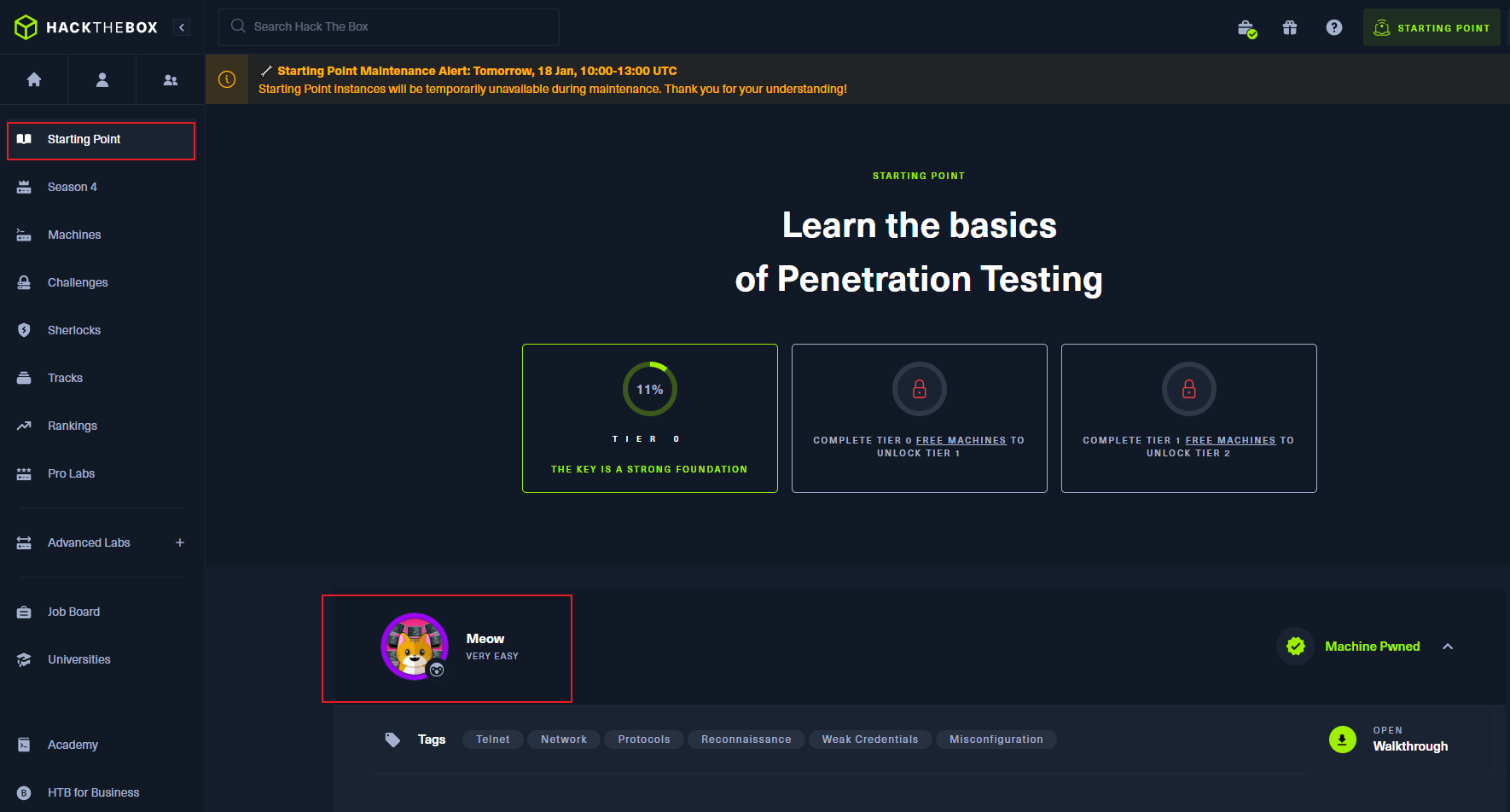This screenshot has width=1510, height=812.
Task: Click the Starting Point header button
Action: click(x=1432, y=27)
